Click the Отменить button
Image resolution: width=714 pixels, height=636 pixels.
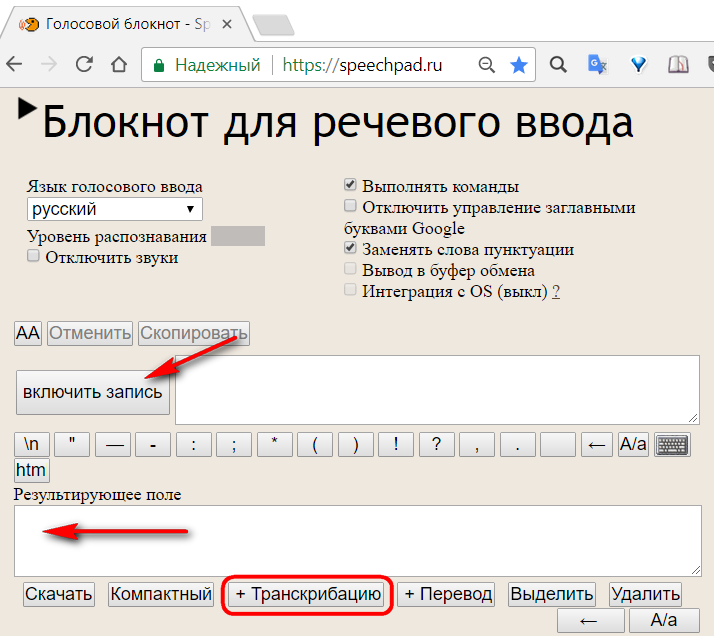point(90,333)
